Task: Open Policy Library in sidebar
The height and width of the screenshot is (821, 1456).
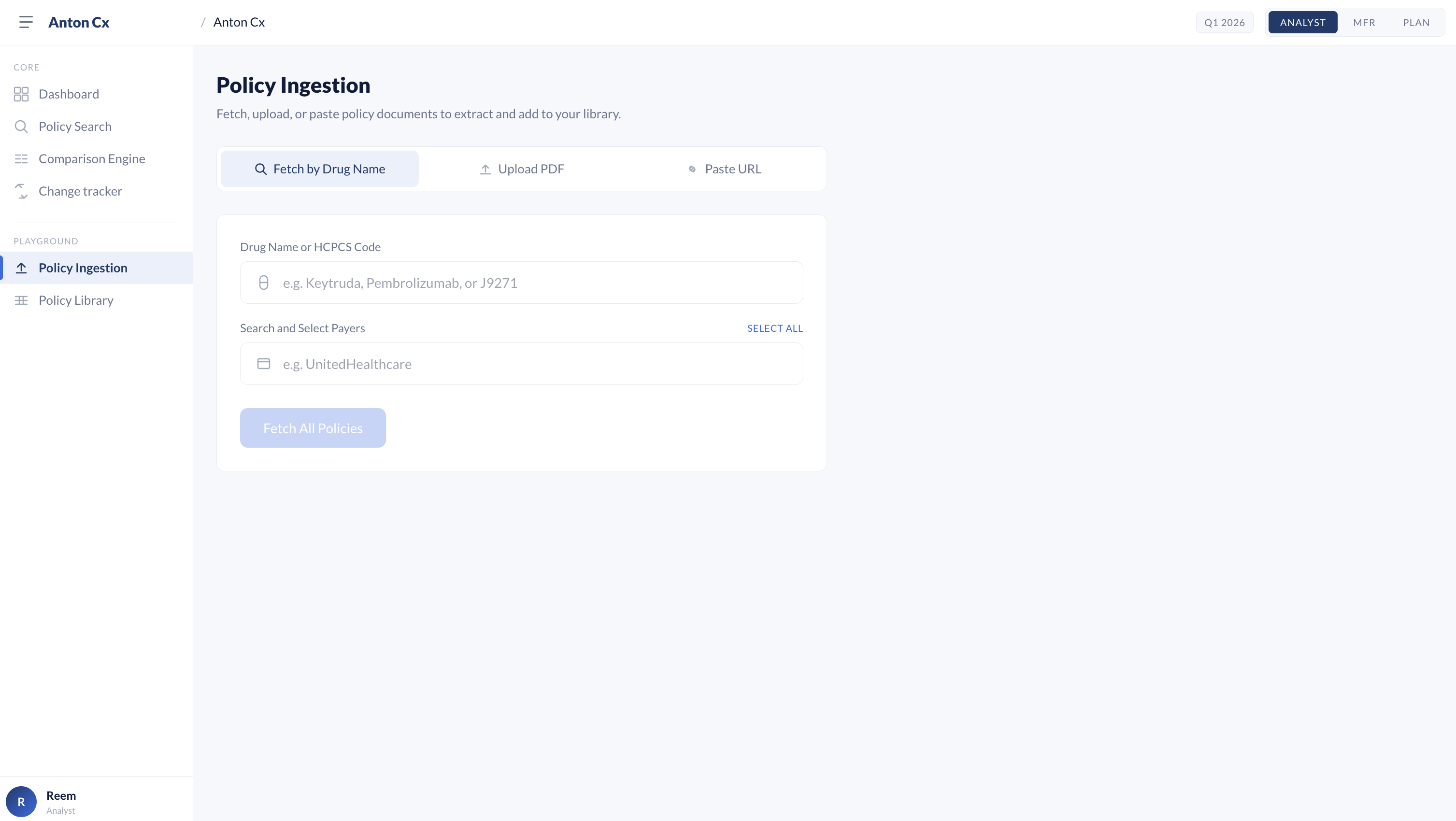Action: pyautogui.click(x=76, y=300)
